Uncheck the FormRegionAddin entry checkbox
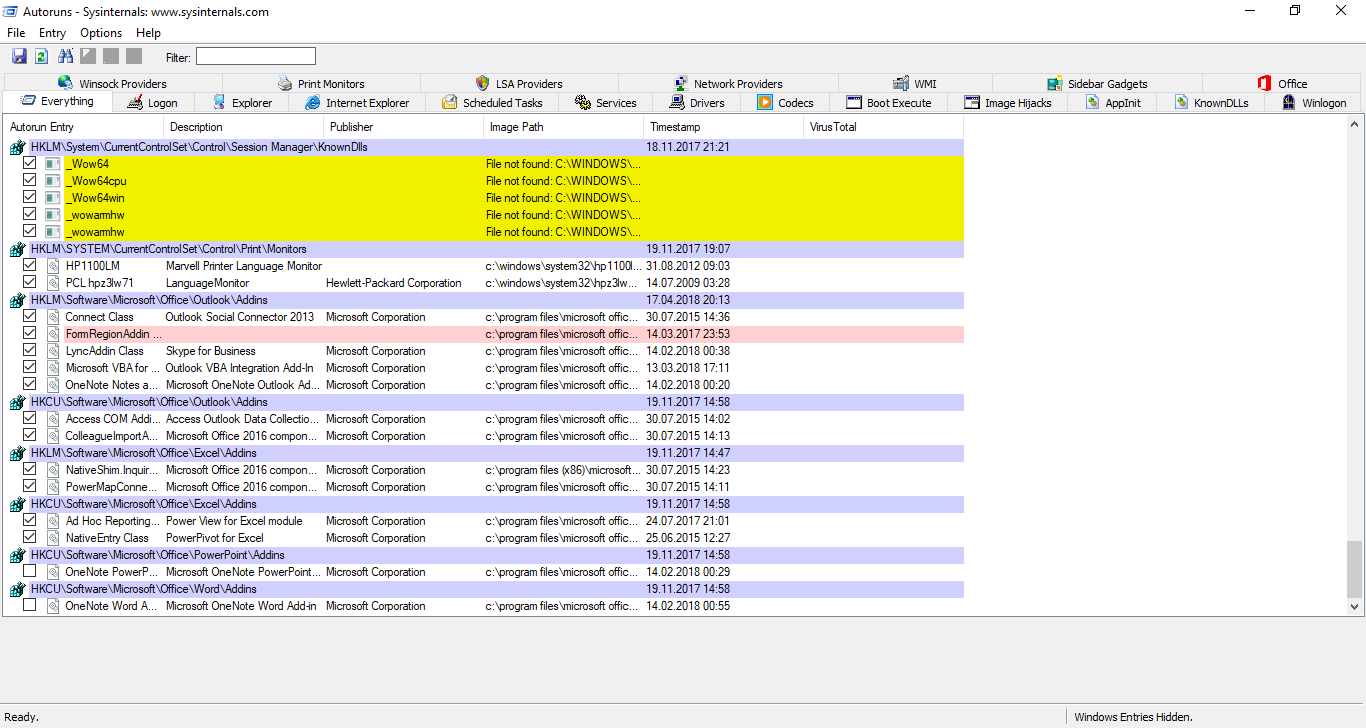1366x728 pixels. (x=30, y=334)
